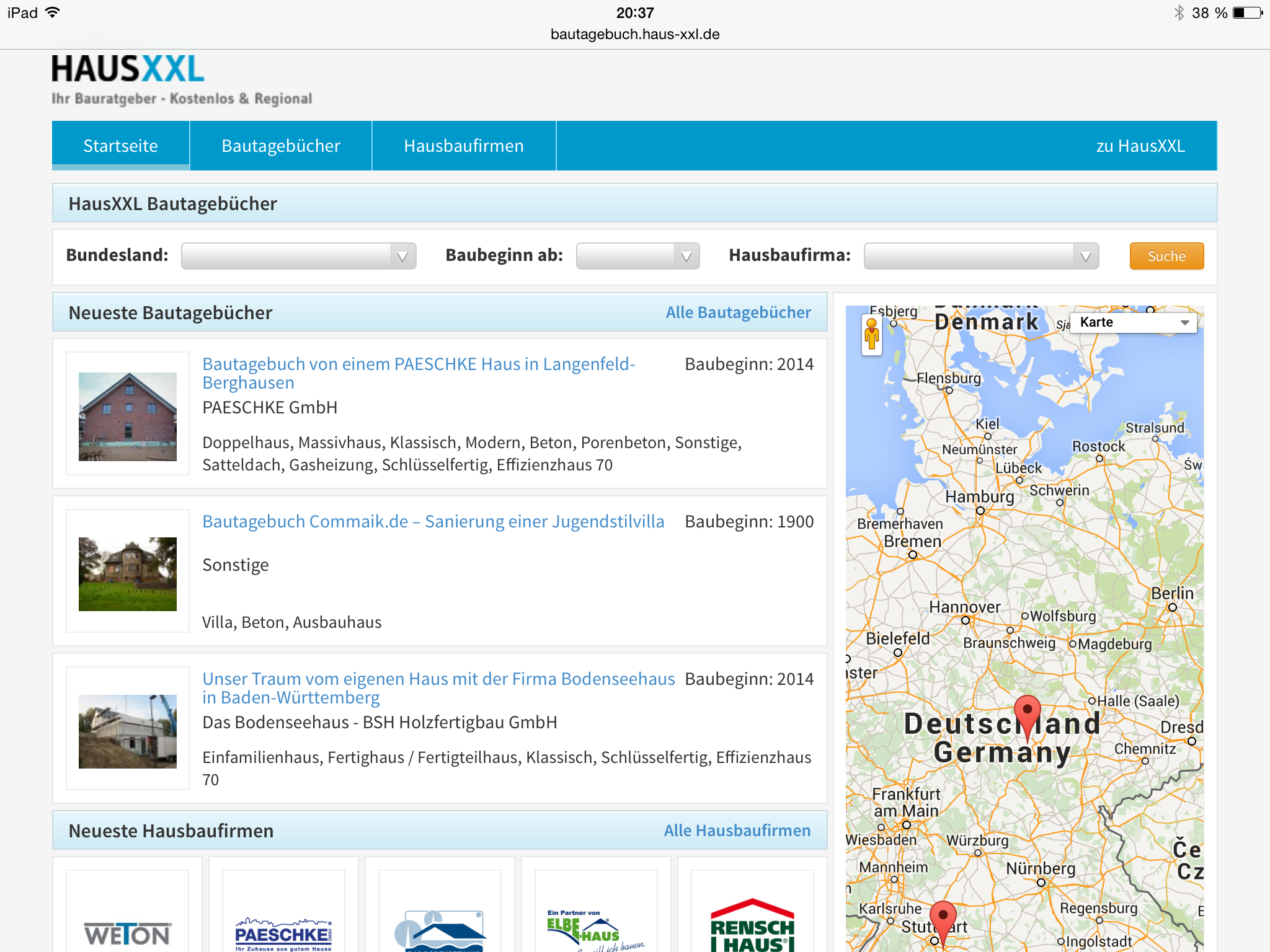Expand the Baubeginn ab dropdown

point(637,256)
